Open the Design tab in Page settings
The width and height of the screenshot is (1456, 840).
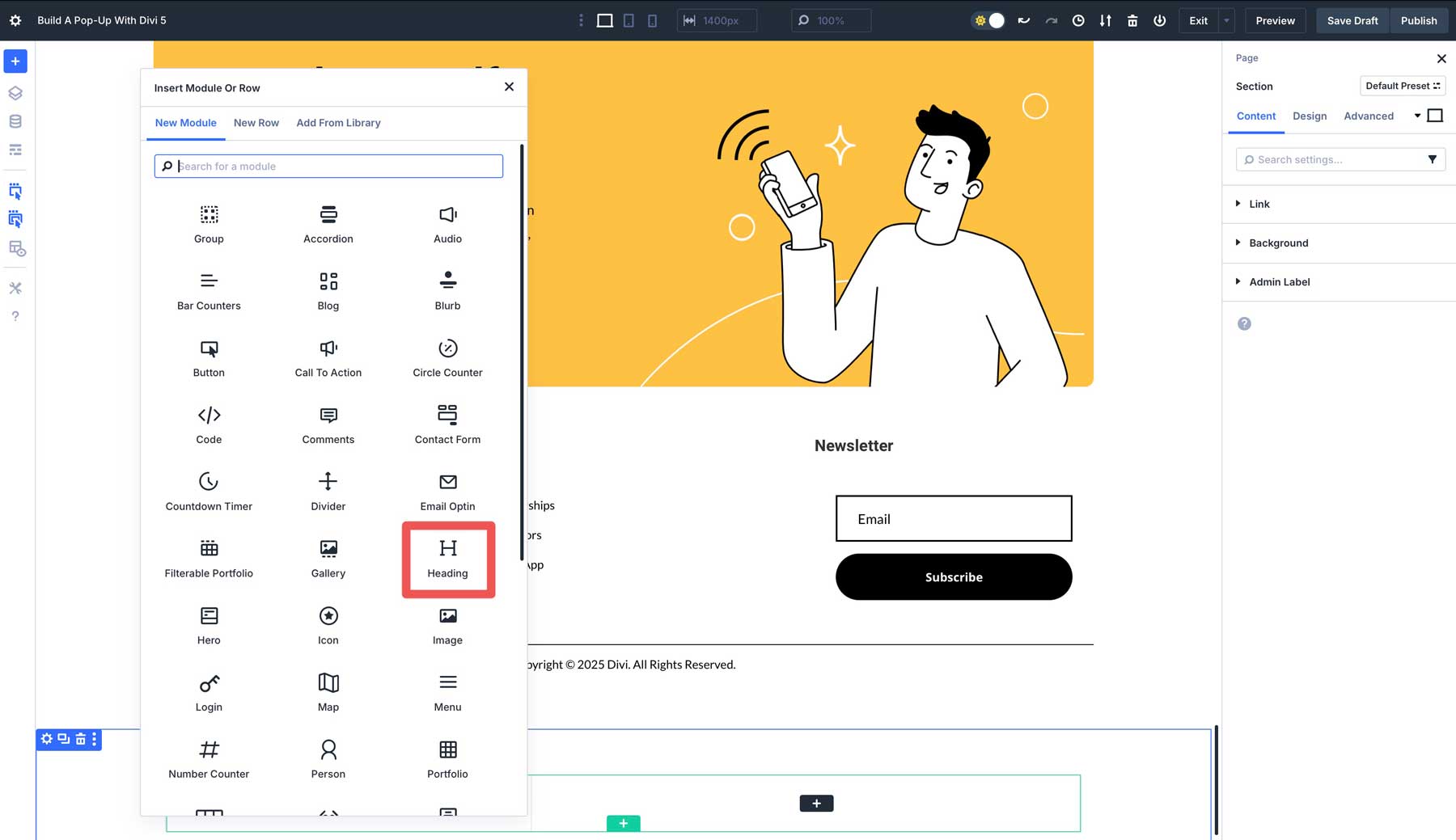(1310, 116)
